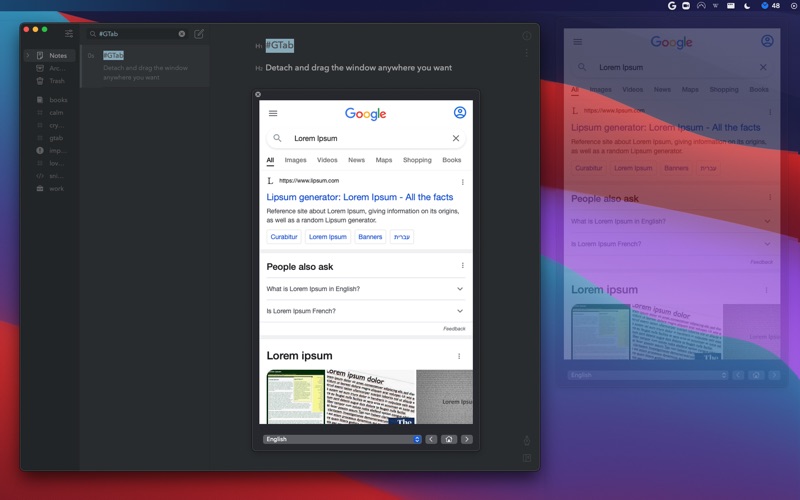
Task: Open the English language dropdown in embedded panel
Action: click(342, 439)
